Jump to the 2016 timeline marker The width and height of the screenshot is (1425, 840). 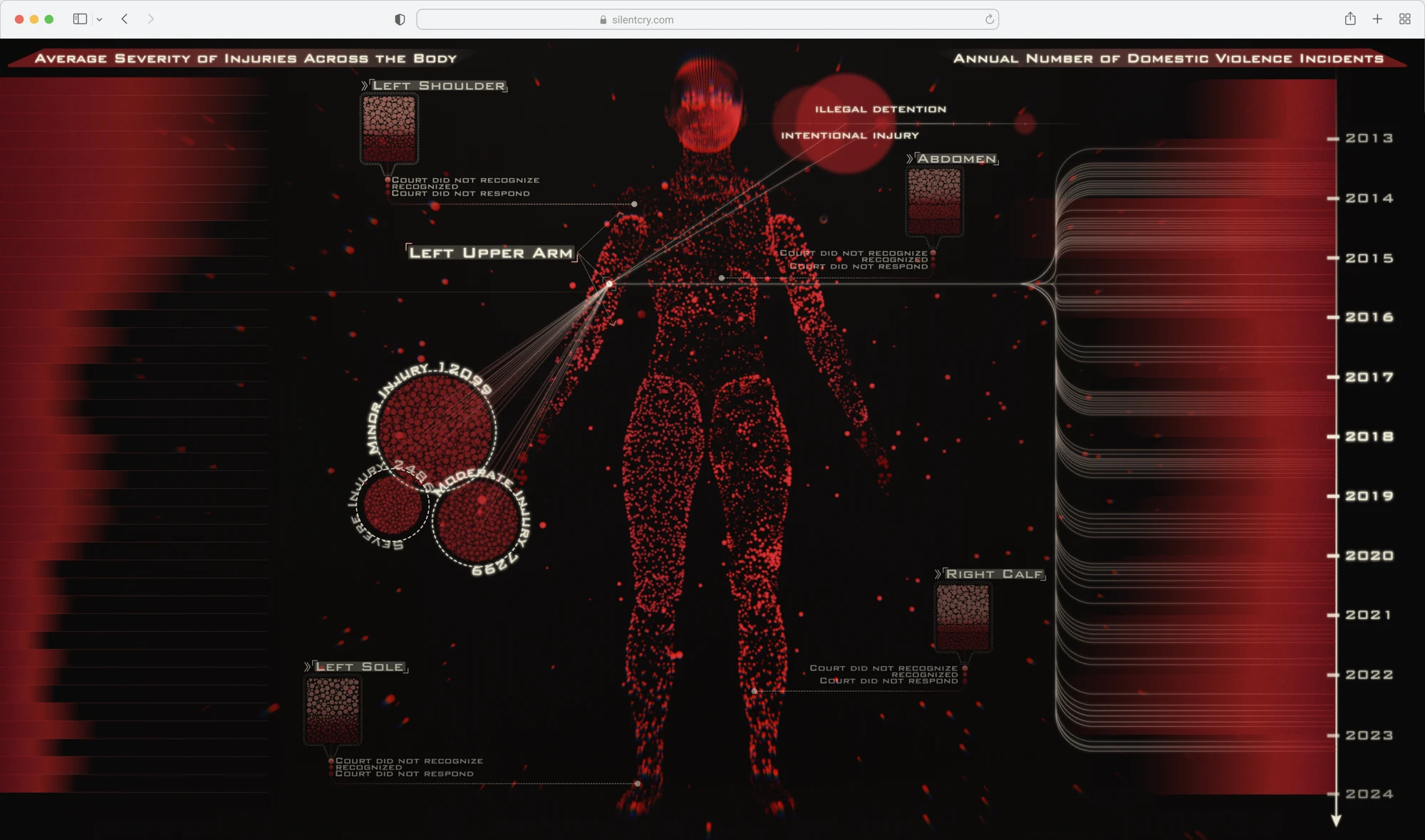tap(1369, 317)
